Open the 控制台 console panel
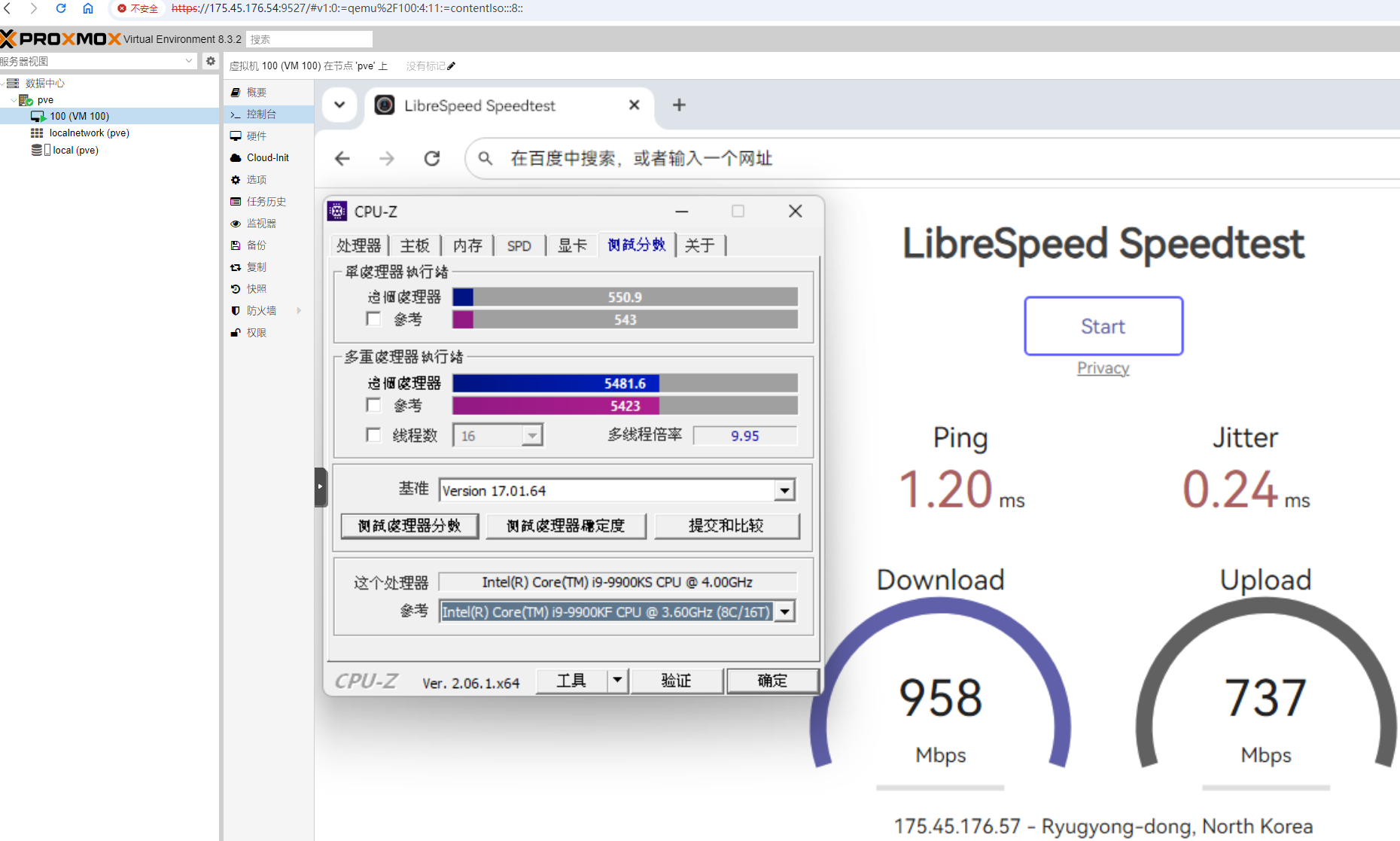This screenshot has height=841, width=1400. (x=269, y=114)
